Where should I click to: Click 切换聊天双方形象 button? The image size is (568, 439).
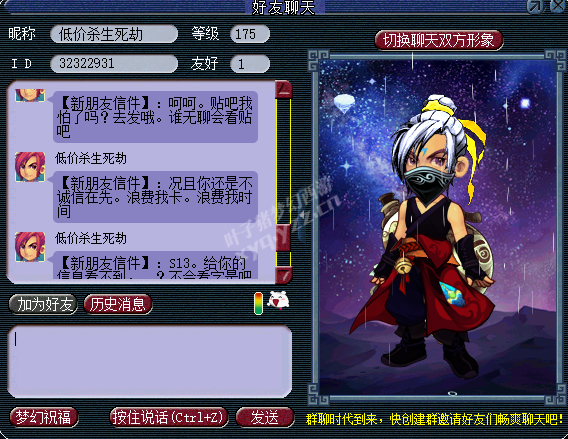[x=439, y=40]
